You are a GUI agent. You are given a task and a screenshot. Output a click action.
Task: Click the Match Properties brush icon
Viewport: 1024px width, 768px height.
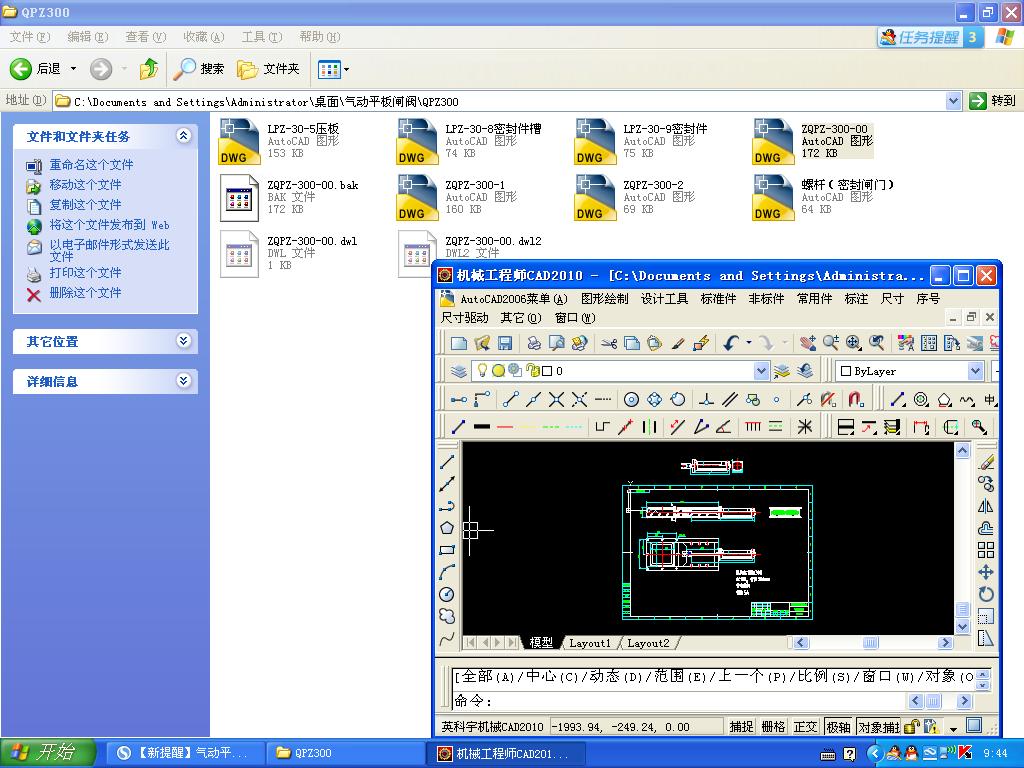[x=677, y=343]
